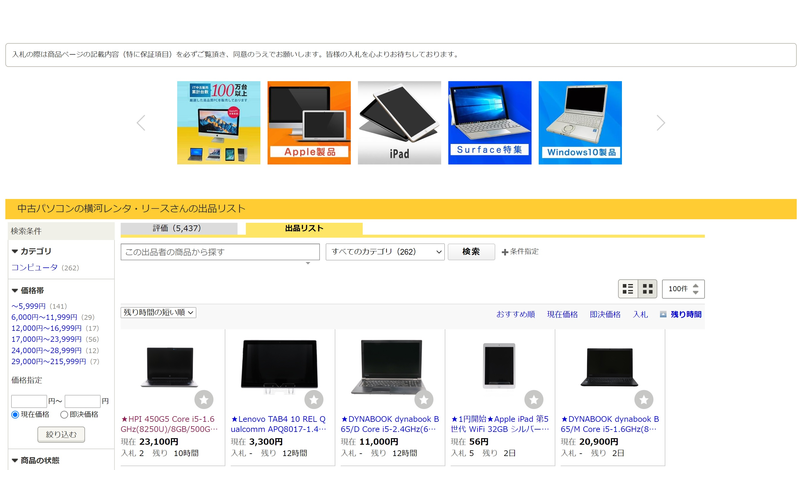This screenshot has height=500, width=800.
Task: Sort by 残り時間
Action: [685, 314]
